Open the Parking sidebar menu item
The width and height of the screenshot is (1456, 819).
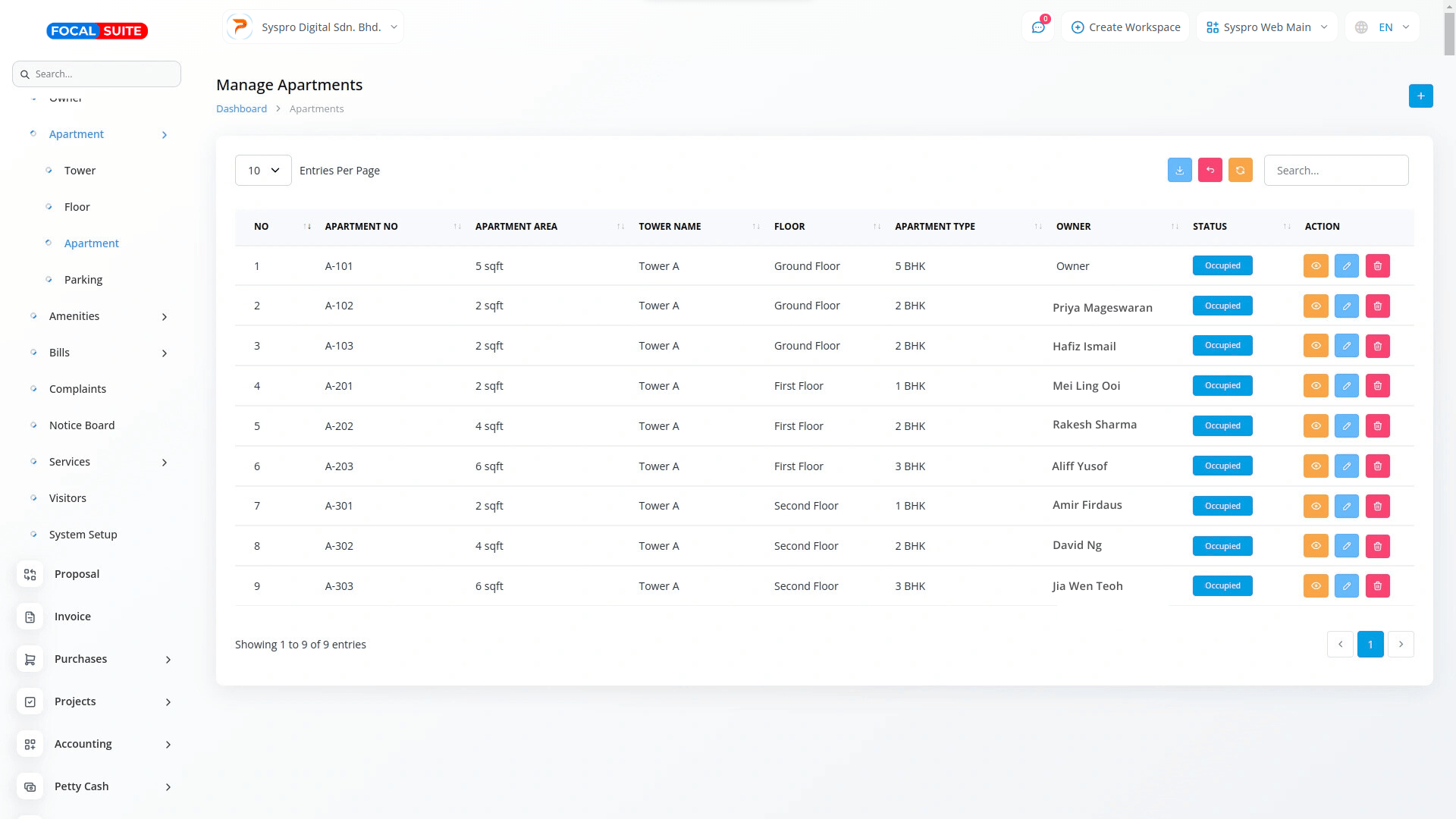(x=83, y=280)
